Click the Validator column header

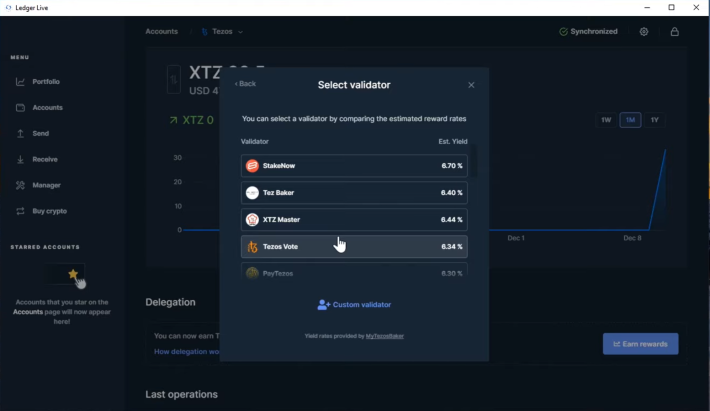pos(254,142)
